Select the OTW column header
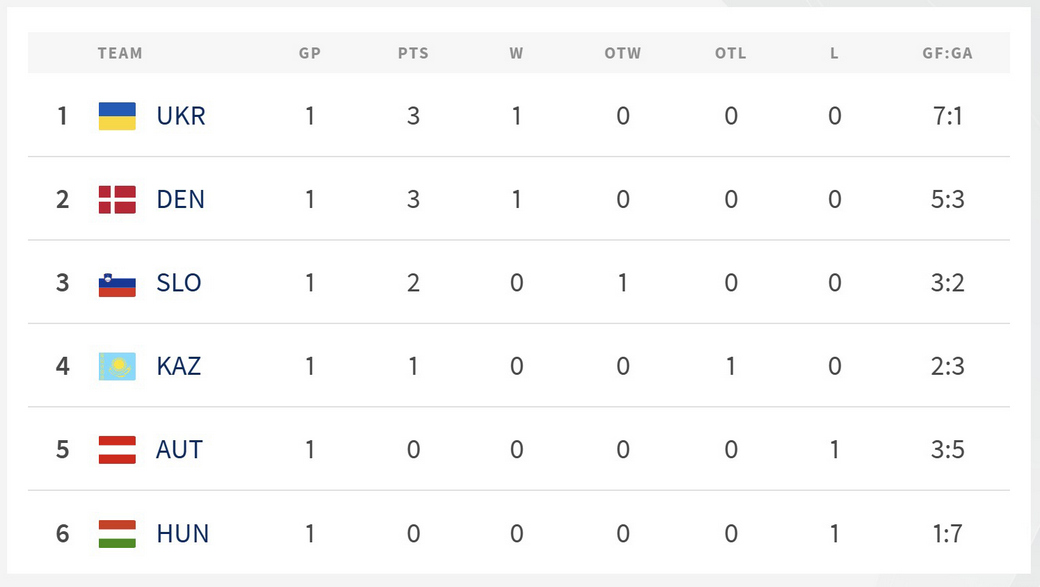Screen dimensions: 1040x587 pos(623,53)
